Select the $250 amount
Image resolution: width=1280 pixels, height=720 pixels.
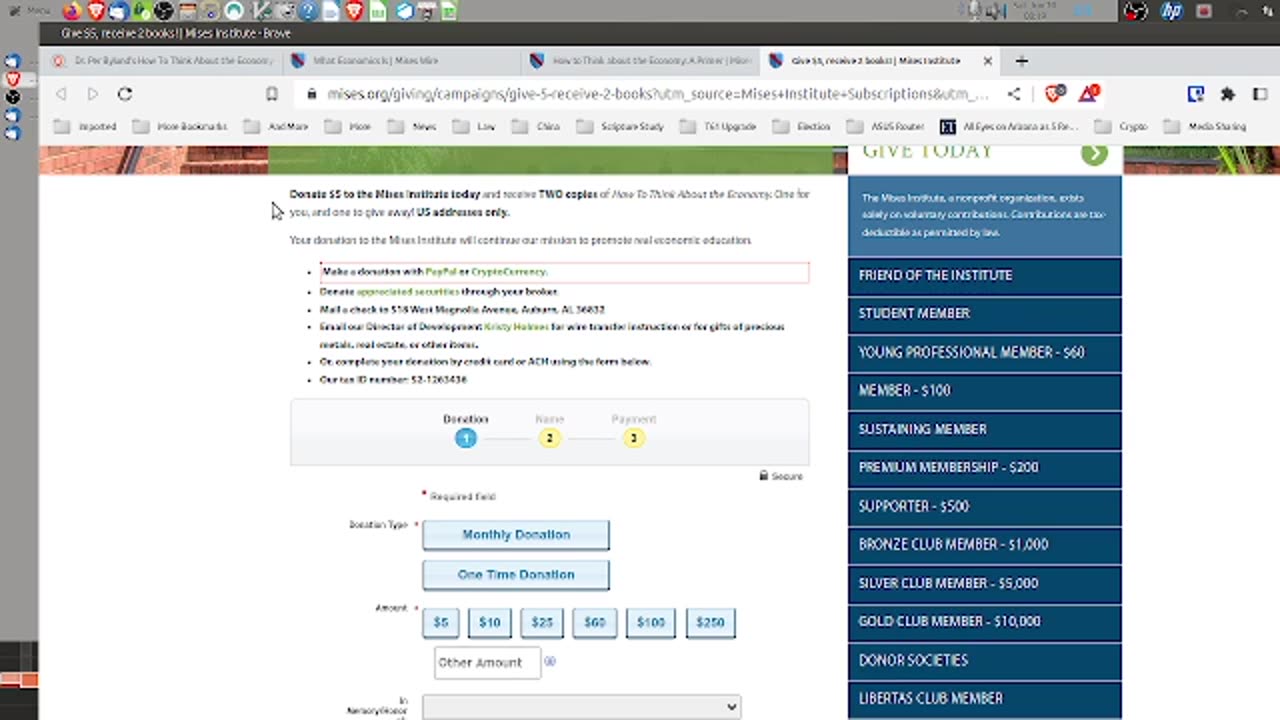click(x=710, y=622)
